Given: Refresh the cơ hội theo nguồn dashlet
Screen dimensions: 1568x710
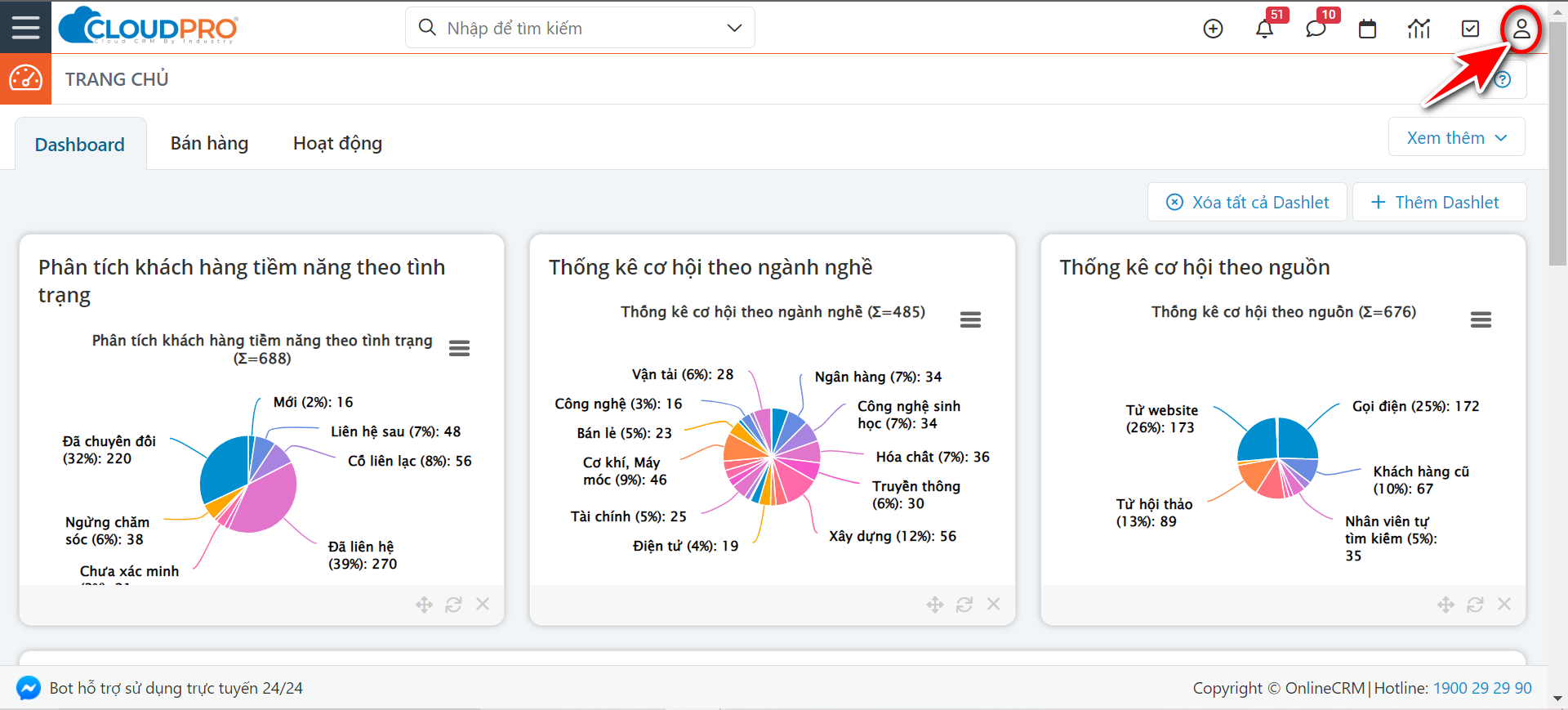Looking at the screenshot, I should [x=1475, y=605].
